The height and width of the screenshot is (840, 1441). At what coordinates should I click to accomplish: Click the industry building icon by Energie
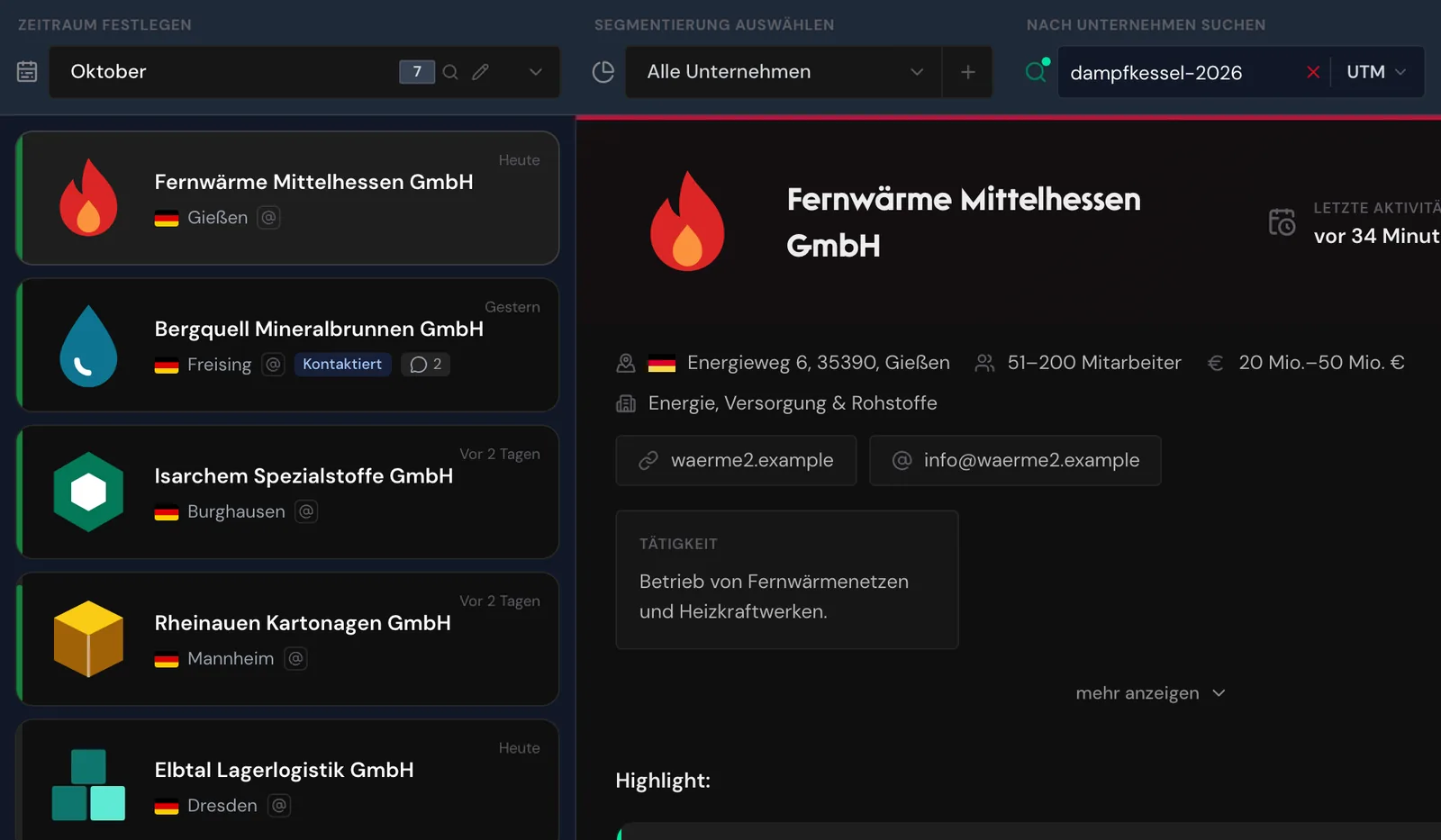pos(626,403)
